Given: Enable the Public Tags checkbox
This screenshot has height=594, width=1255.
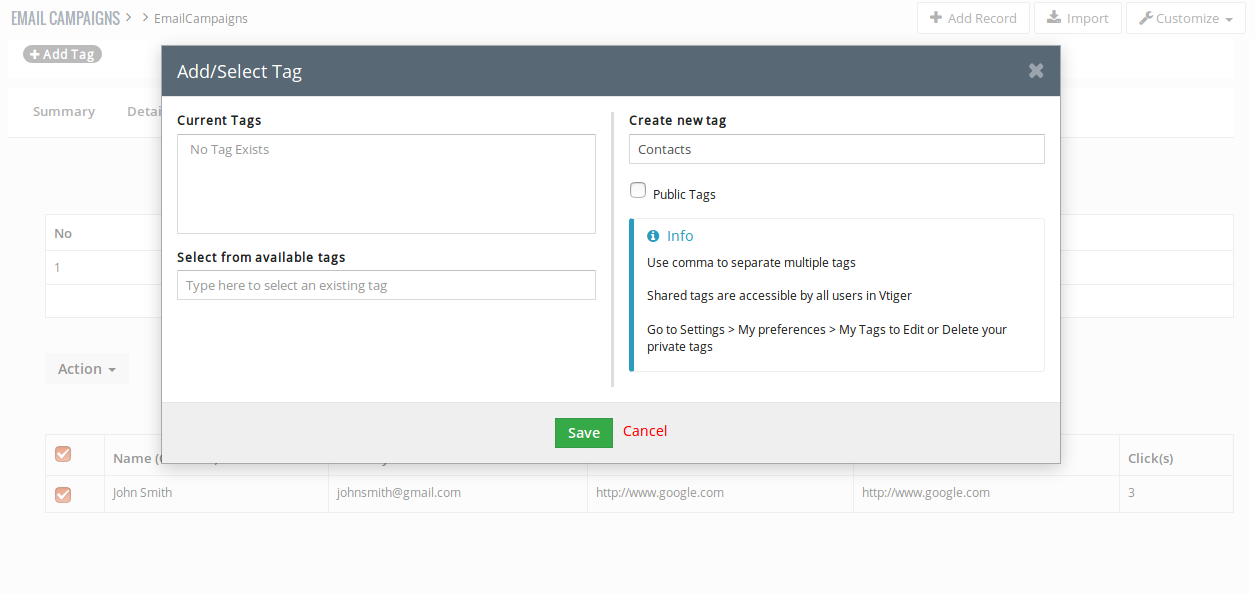Looking at the screenshot, I should pos(638,190).
